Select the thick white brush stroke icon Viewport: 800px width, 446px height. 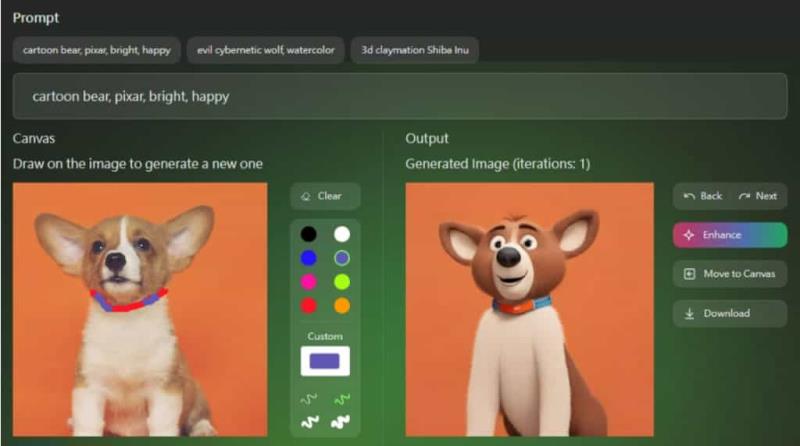309,422
